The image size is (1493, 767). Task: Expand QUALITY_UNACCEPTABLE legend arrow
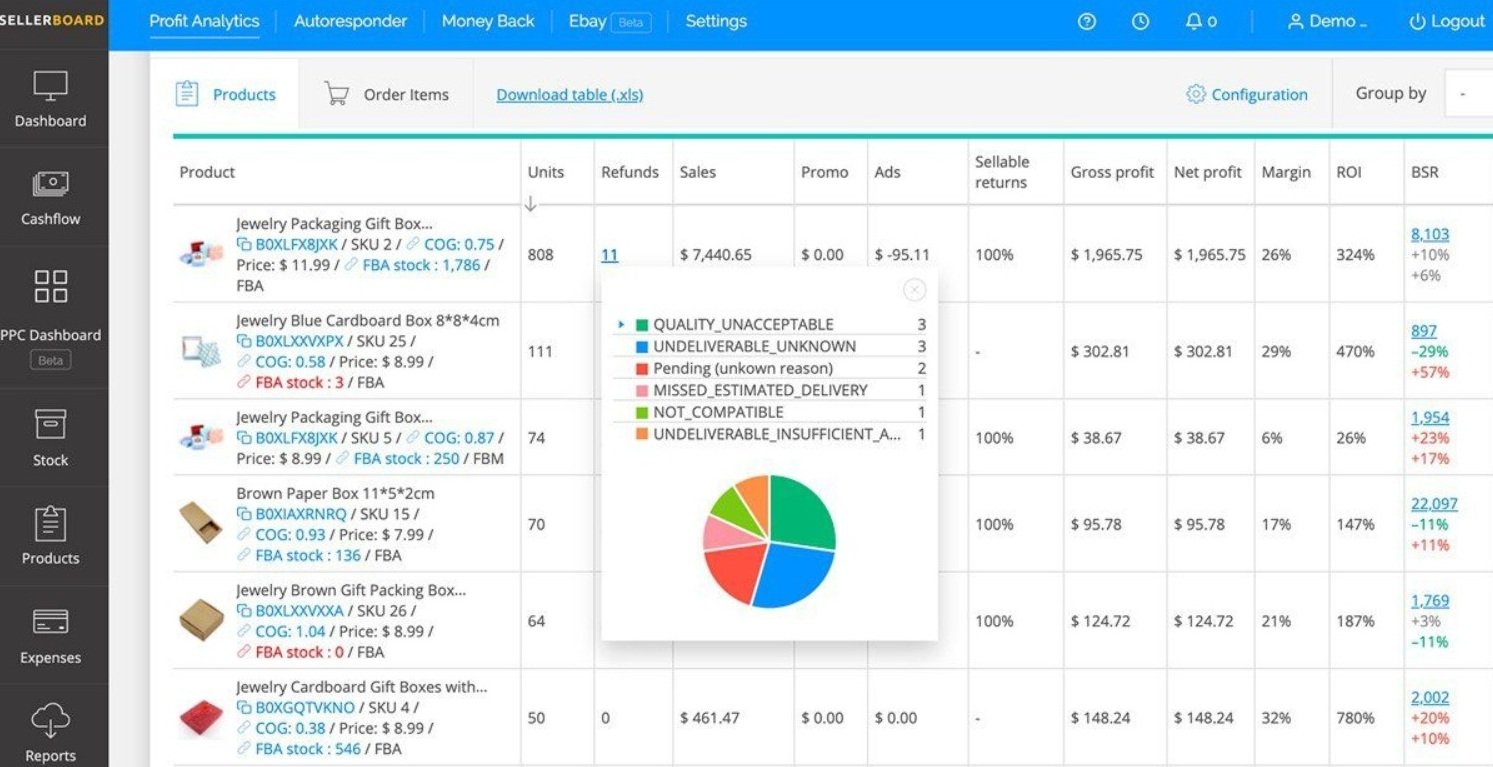click(621, 324)
